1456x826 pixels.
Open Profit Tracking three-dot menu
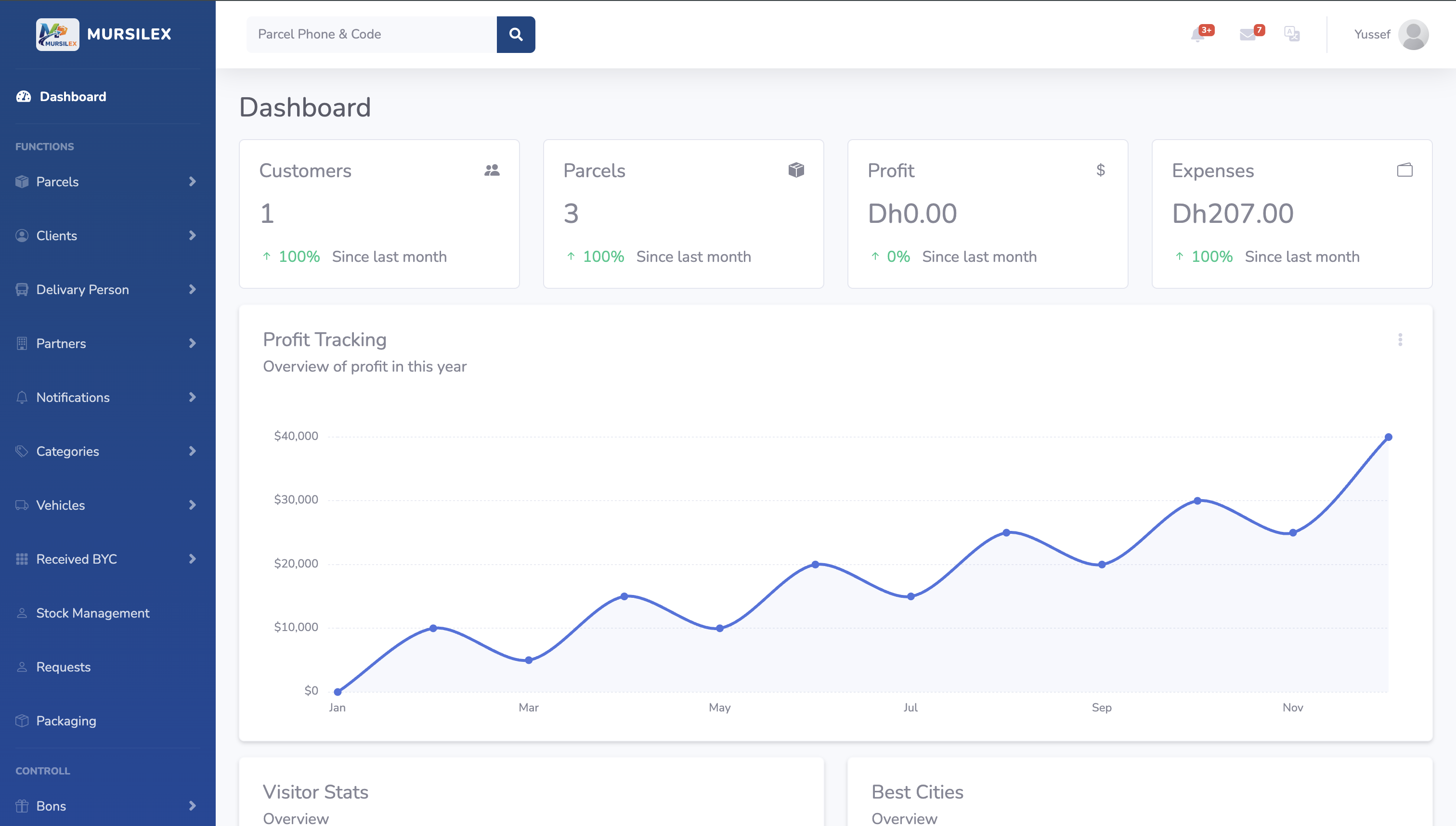coord(1401,340)
